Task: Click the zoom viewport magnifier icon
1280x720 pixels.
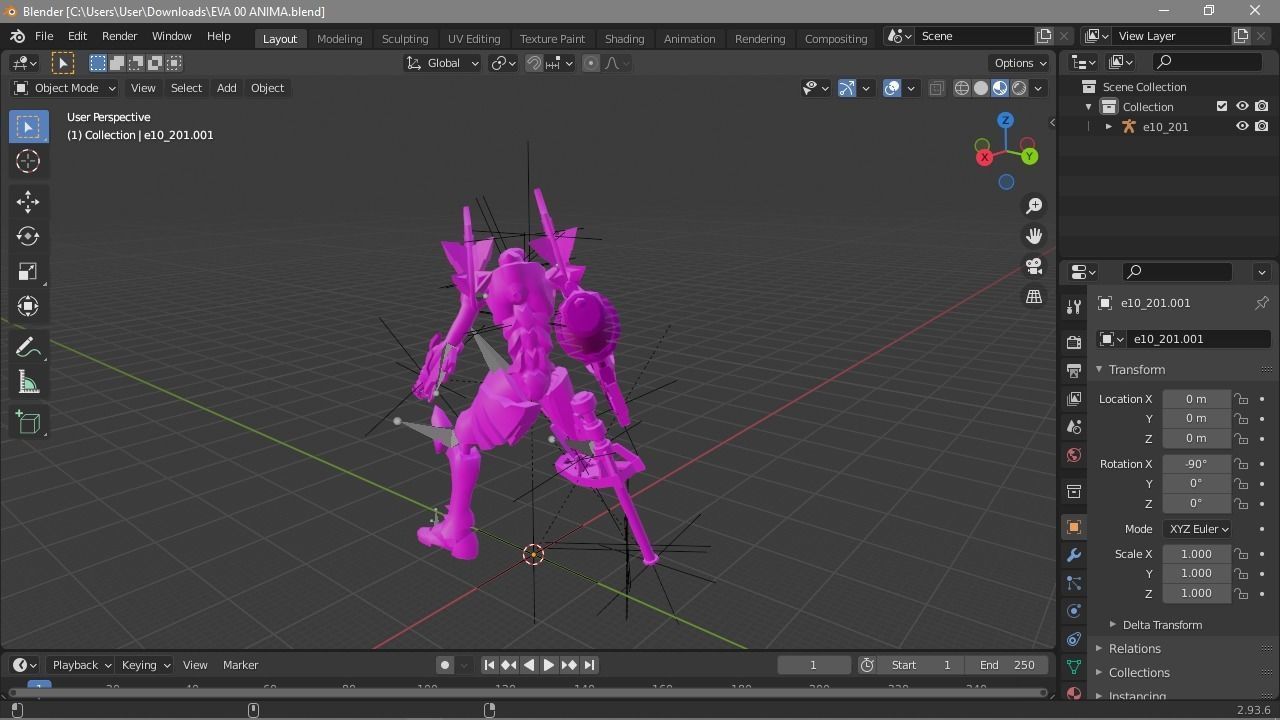Action: pos(1034,206)
